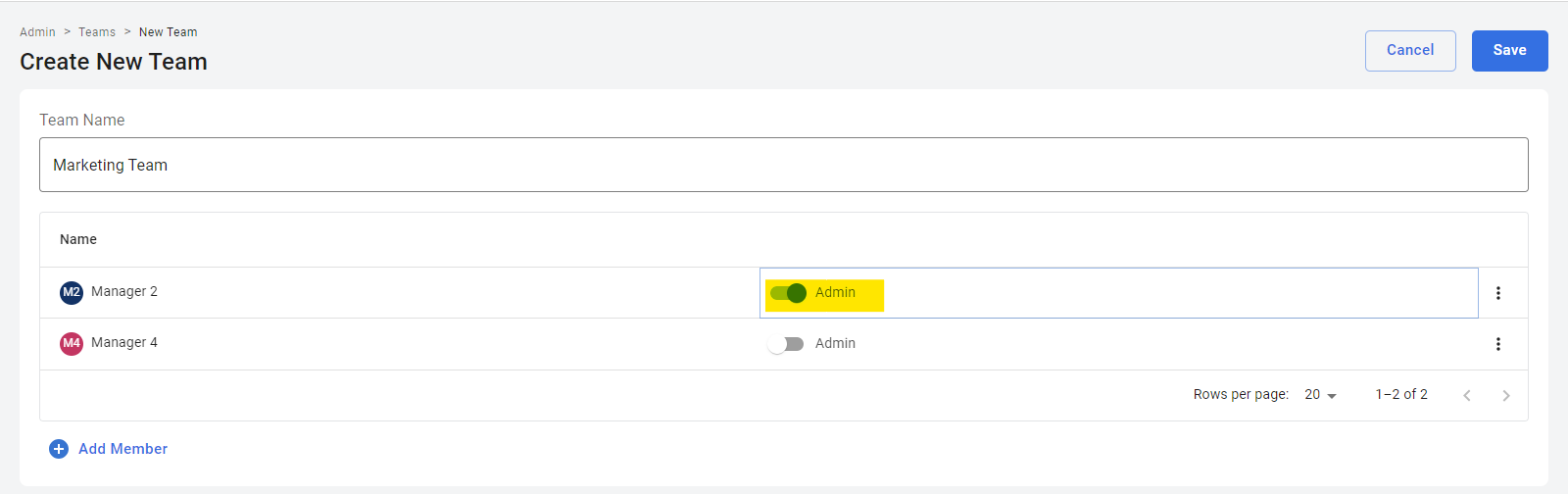Select the Manager 4 name text
The image size is (1568, 494).
(124, 343)
